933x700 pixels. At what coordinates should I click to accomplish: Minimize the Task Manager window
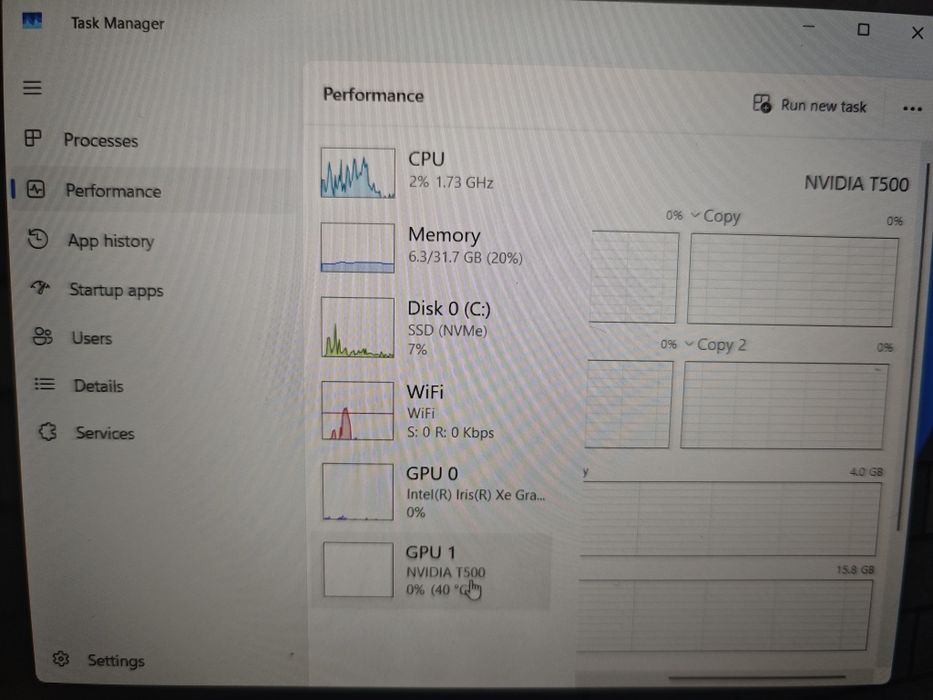click(808, 27)
